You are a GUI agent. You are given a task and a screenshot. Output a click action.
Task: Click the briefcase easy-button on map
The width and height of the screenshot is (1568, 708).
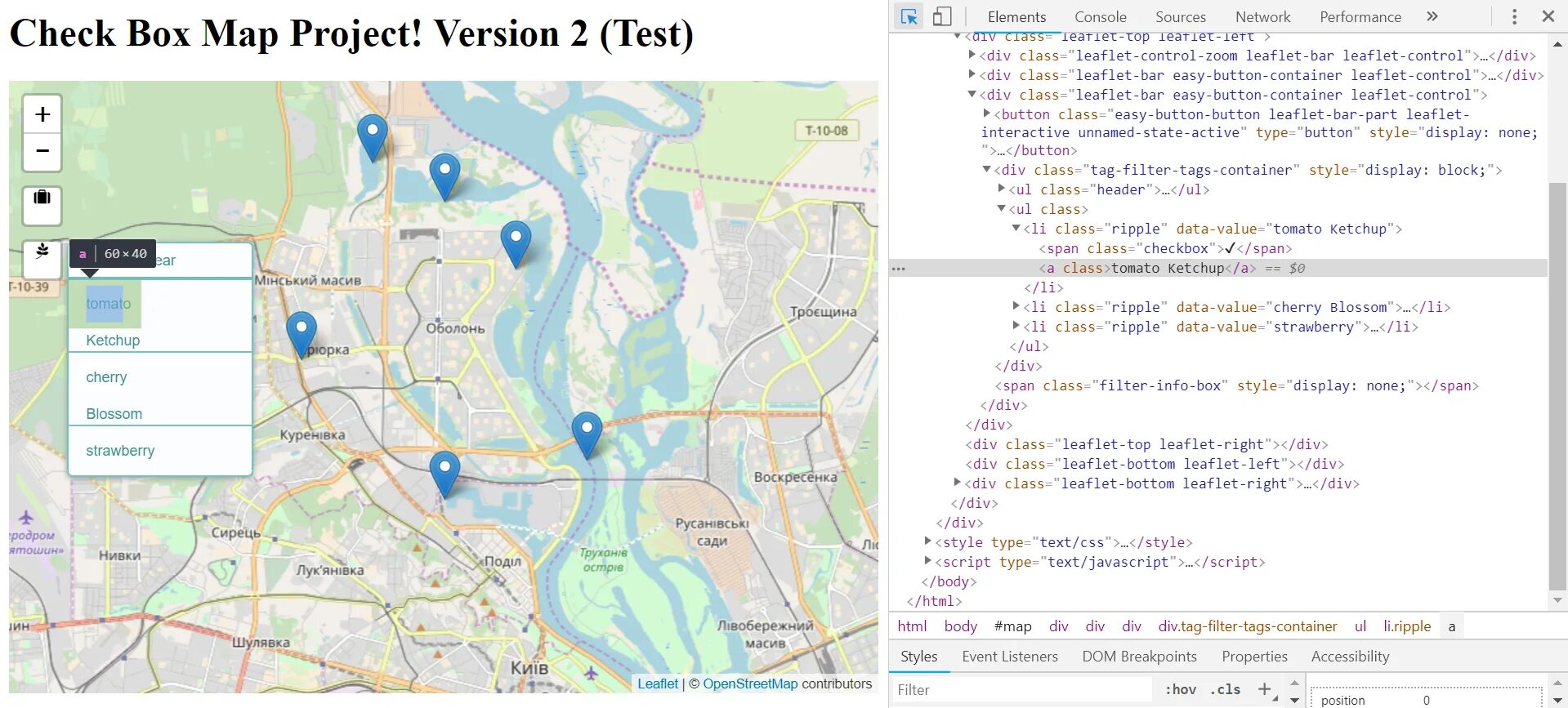[x=42, y=205]
